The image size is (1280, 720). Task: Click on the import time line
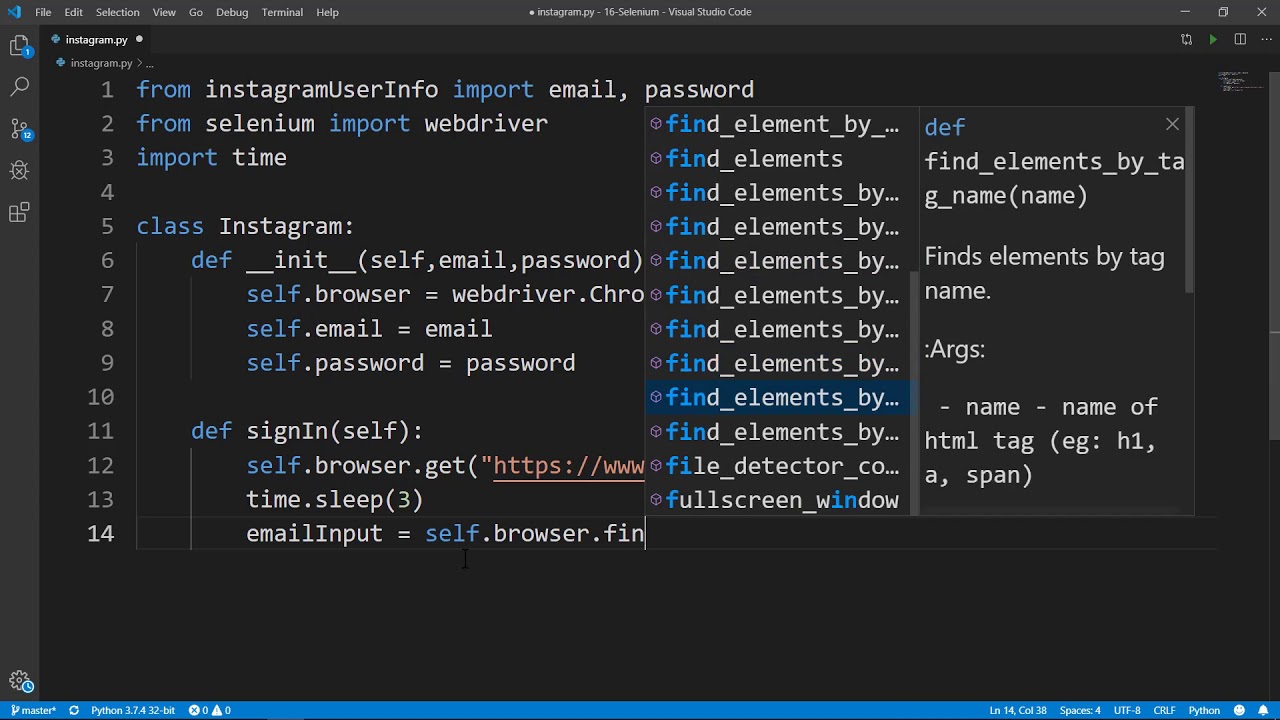click(212, 158)
